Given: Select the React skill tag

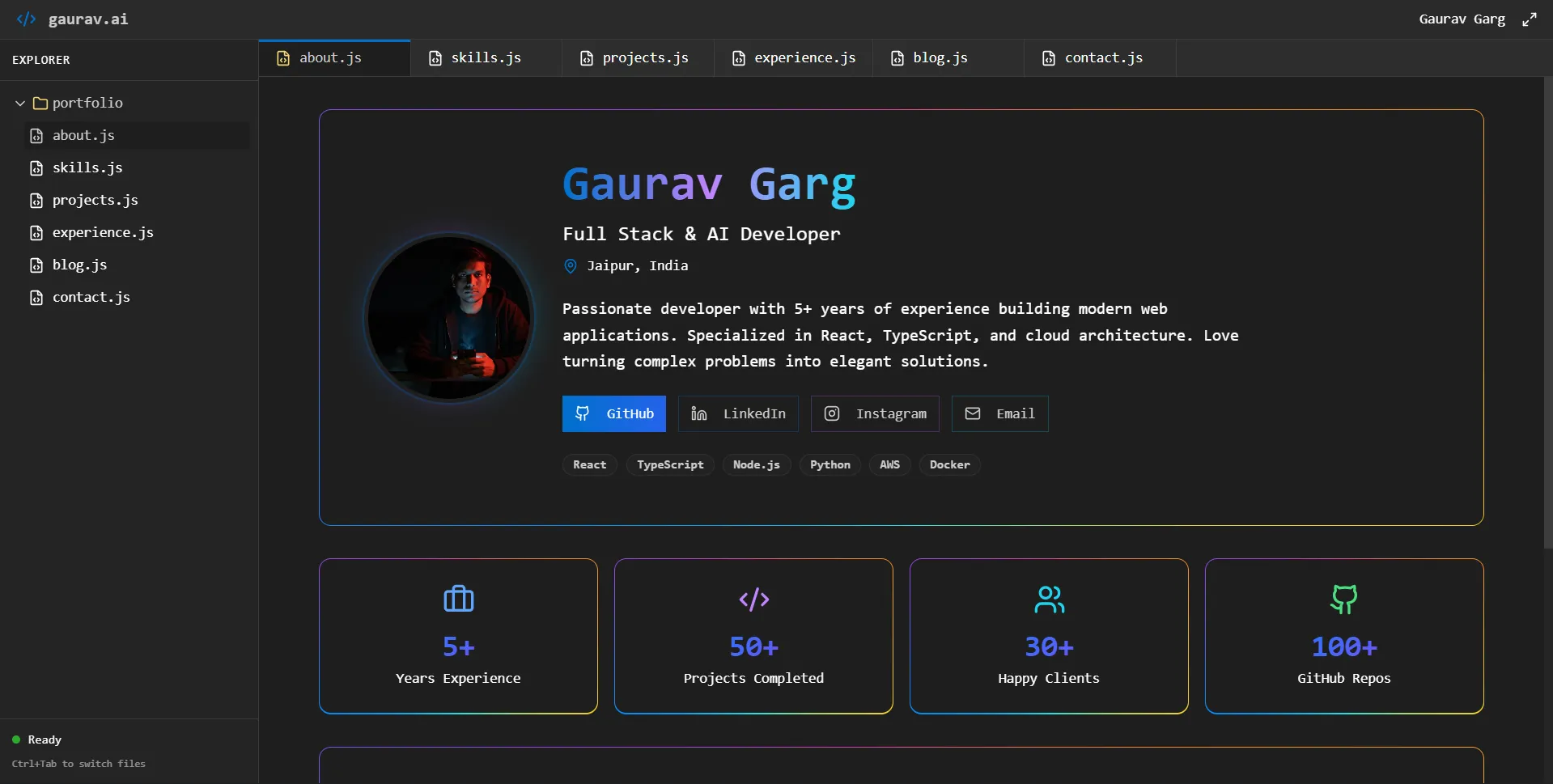Looking at the screenshot, I should (589, 464).
